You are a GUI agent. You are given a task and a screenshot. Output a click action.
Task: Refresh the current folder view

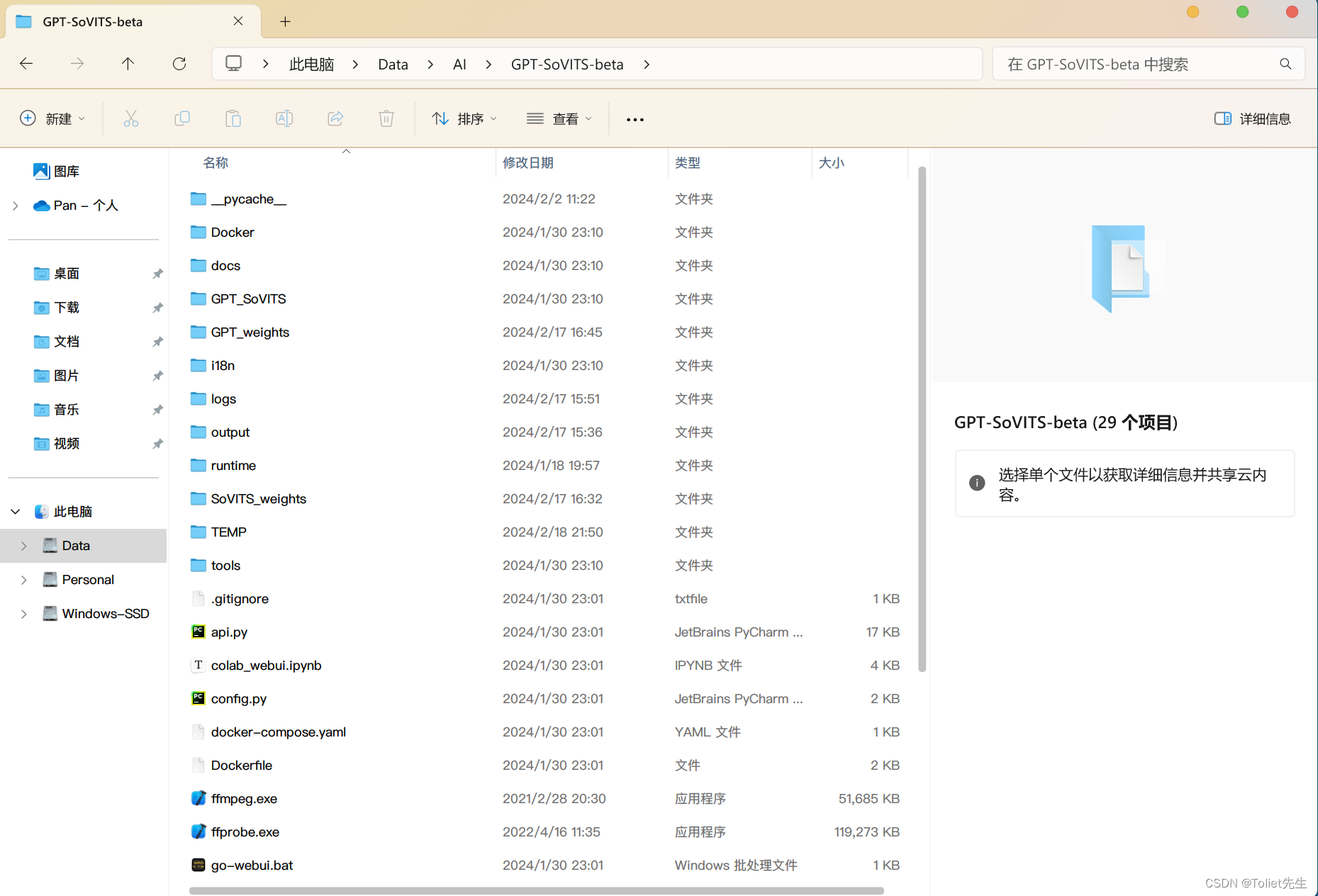[x=179, y=64]
